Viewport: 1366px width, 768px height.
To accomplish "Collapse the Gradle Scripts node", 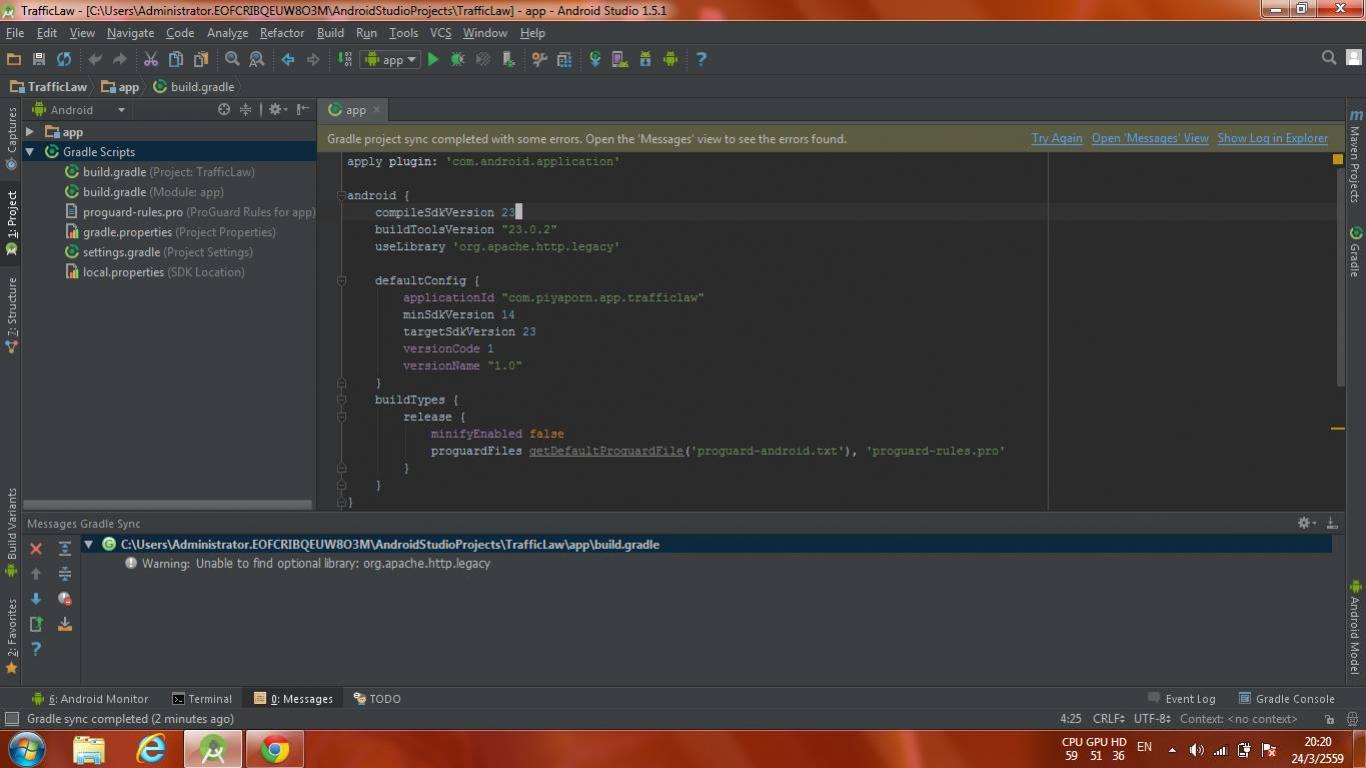I will click(30, 152).
